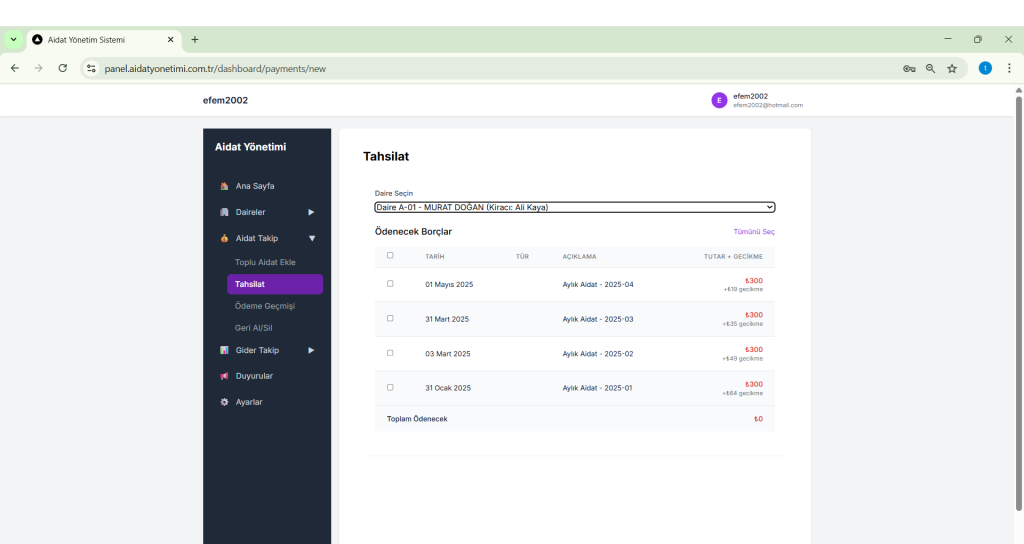Click the Ana Sayfa home icon
The width and height of the screenshot is (1024, 544).
tap(224, 186)
